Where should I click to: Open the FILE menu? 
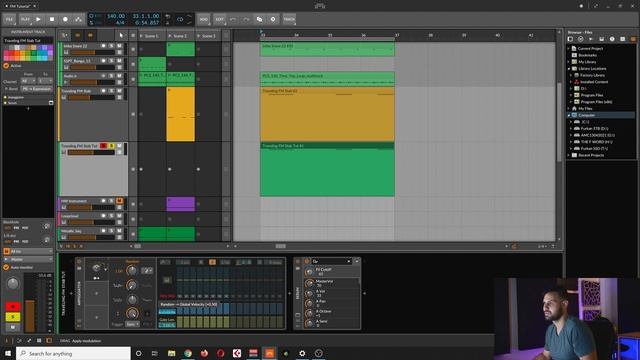9,19
